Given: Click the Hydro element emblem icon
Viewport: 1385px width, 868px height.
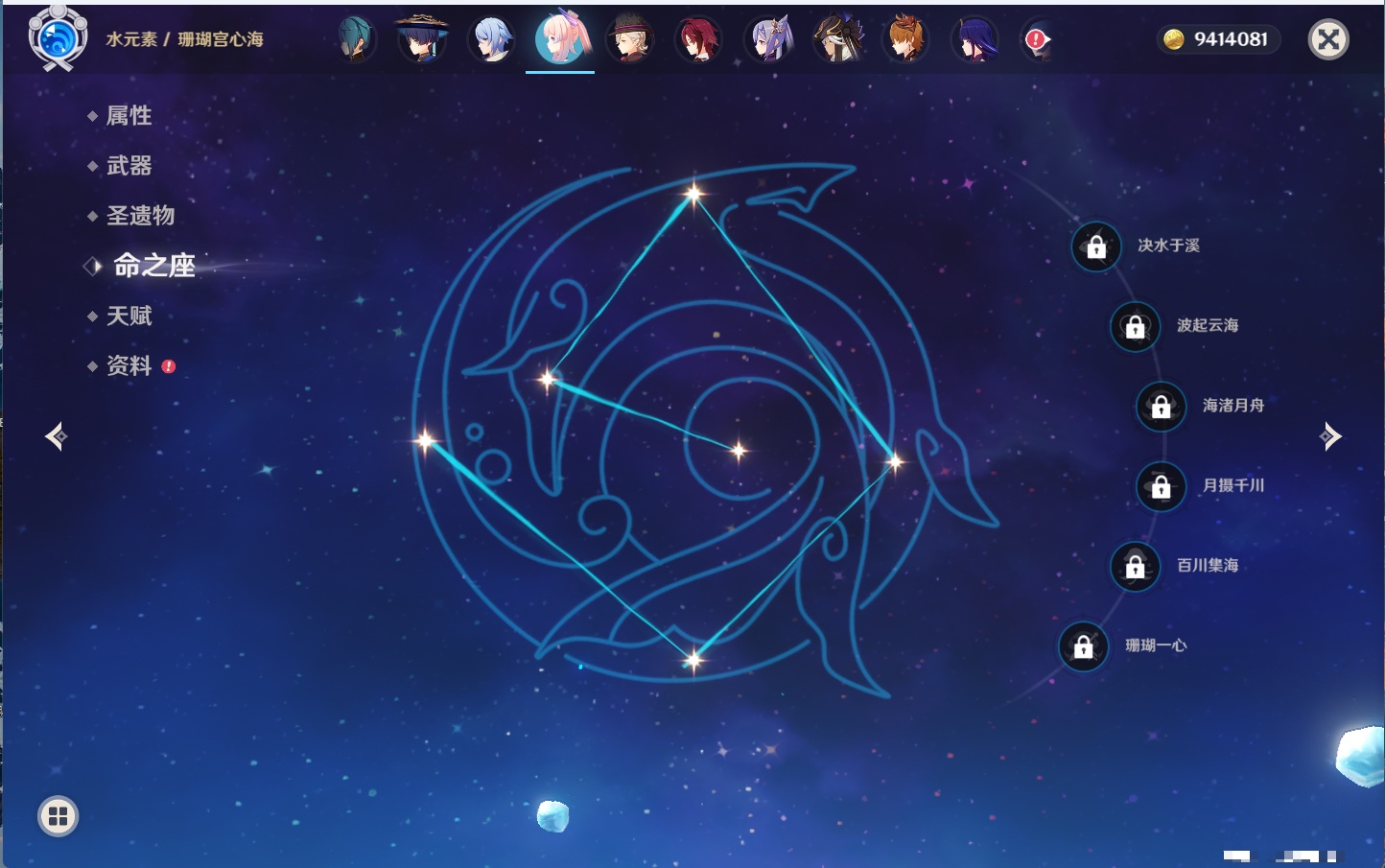Looking at the screenshot, I should point(58,38).
